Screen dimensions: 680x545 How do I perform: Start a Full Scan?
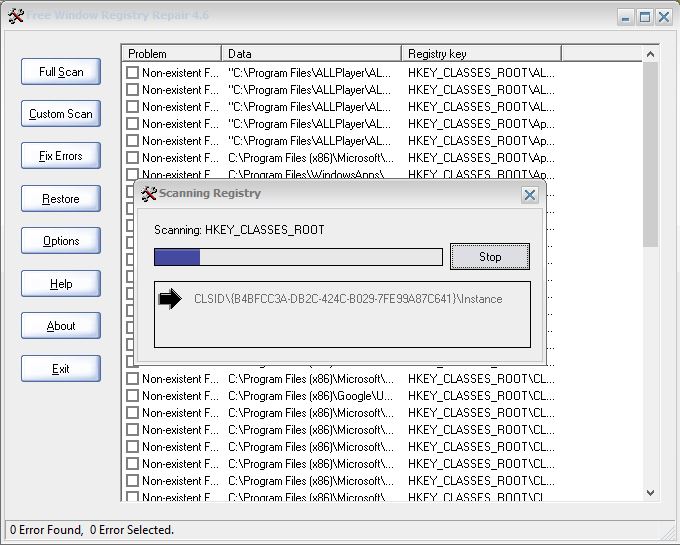[61, 72]
